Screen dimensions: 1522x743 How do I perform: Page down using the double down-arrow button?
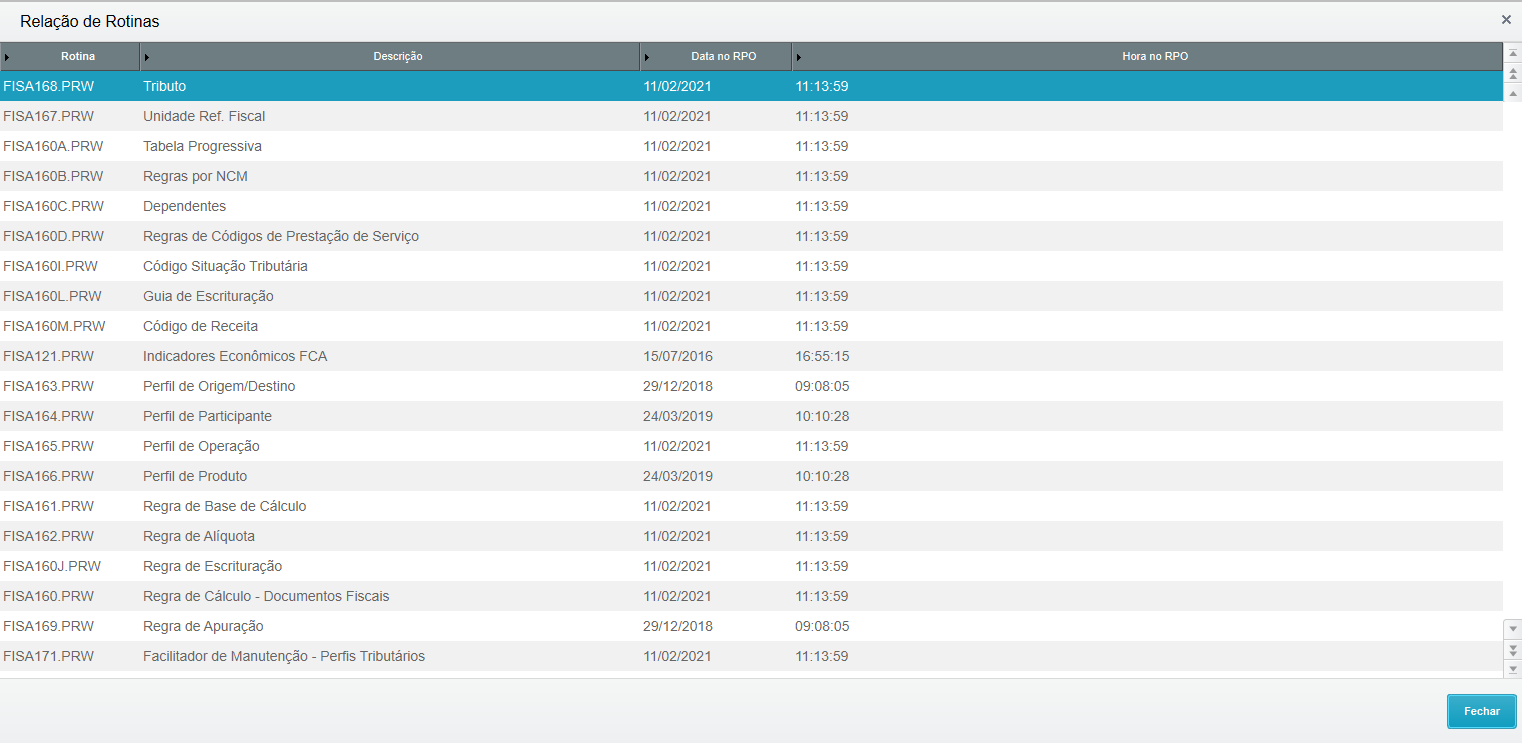coord(1512,649)
